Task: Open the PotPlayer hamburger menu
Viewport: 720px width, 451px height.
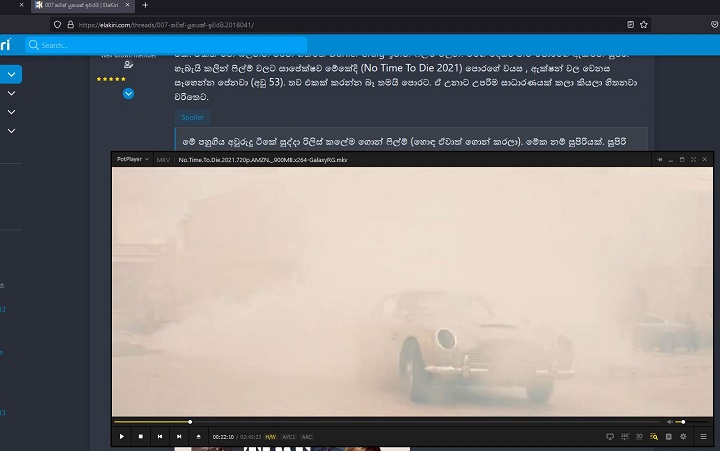Action: pyautogui.click(x=703, y=437)
